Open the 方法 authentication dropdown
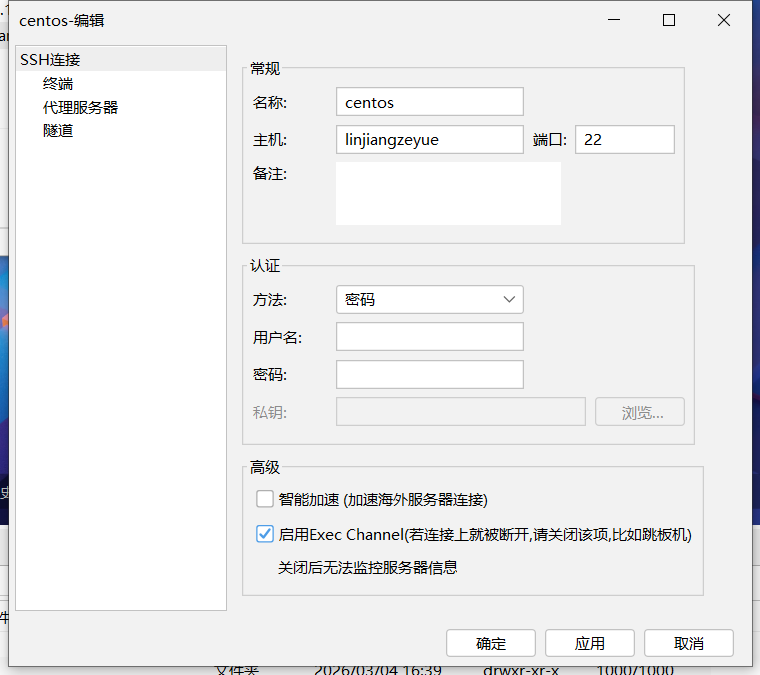The width and height of the screenshot is (760, 675). click(x=430, y=299)
